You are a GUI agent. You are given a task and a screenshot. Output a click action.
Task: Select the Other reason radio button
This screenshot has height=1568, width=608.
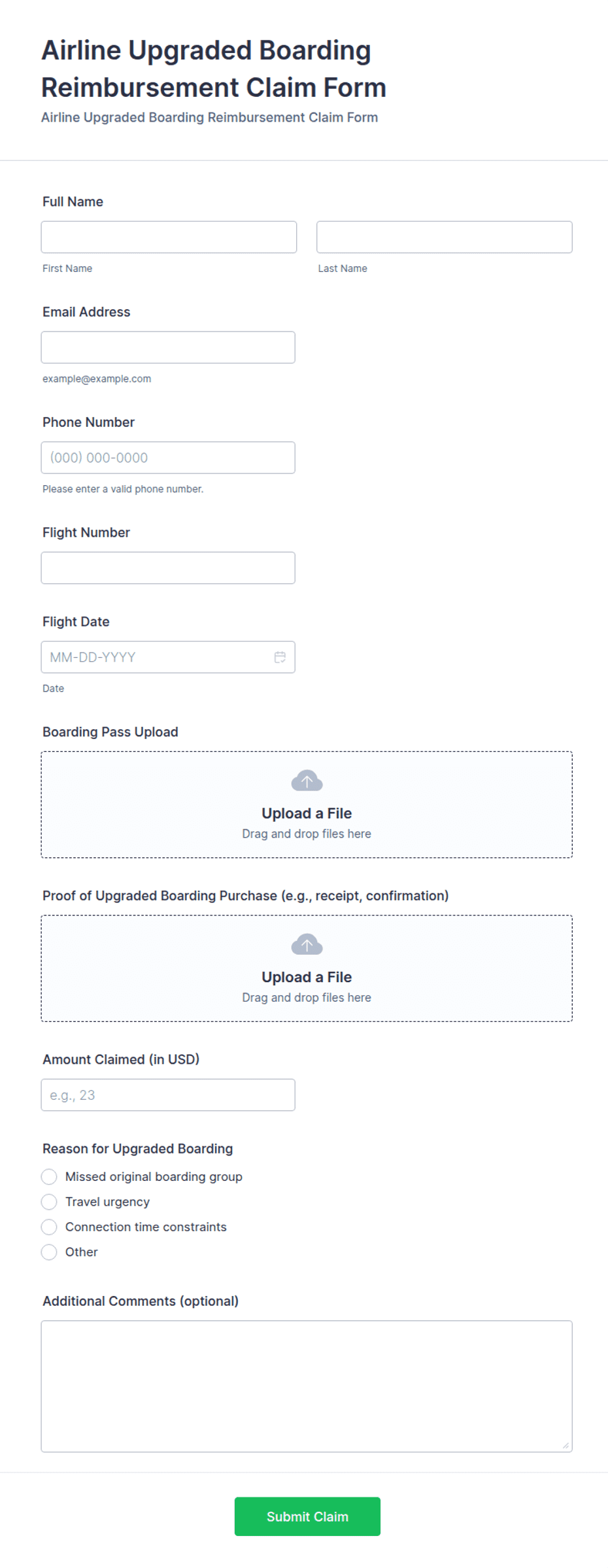(x=49, y=1252)
